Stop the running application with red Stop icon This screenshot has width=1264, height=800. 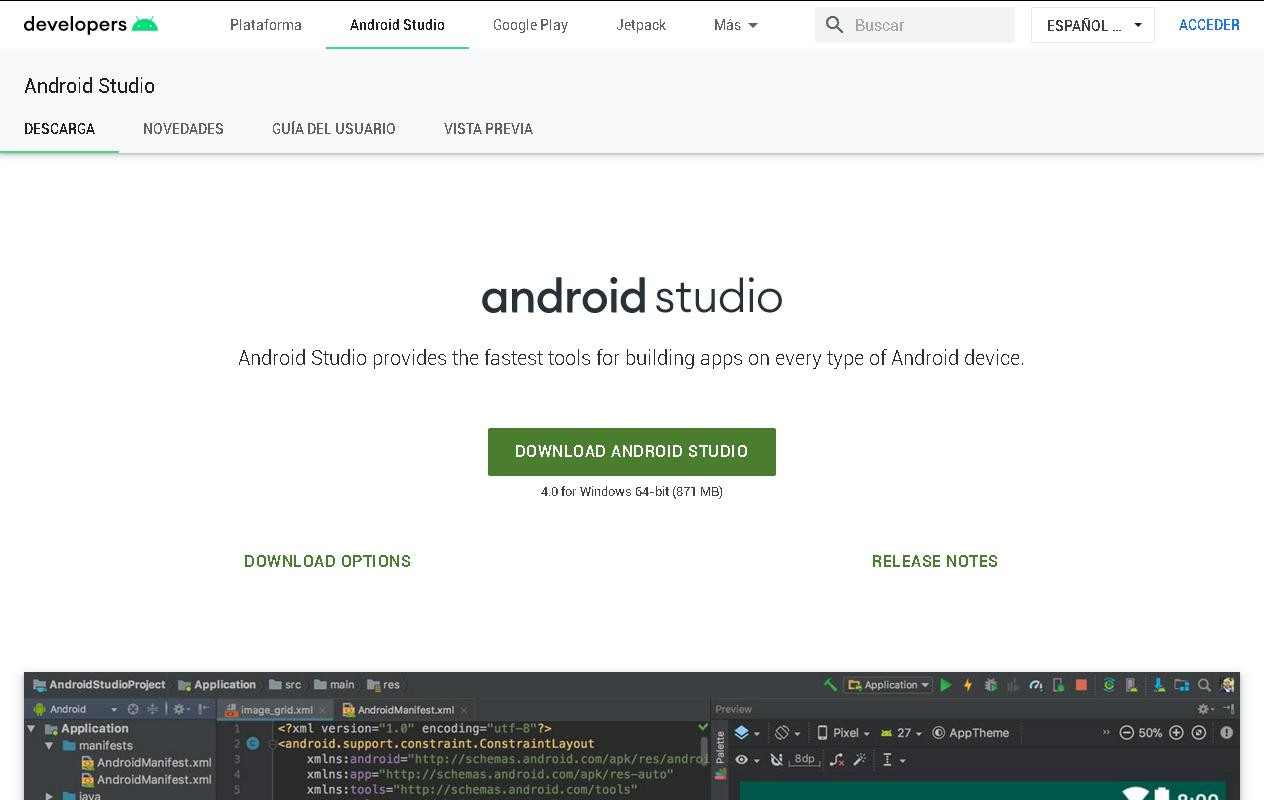1080,684
